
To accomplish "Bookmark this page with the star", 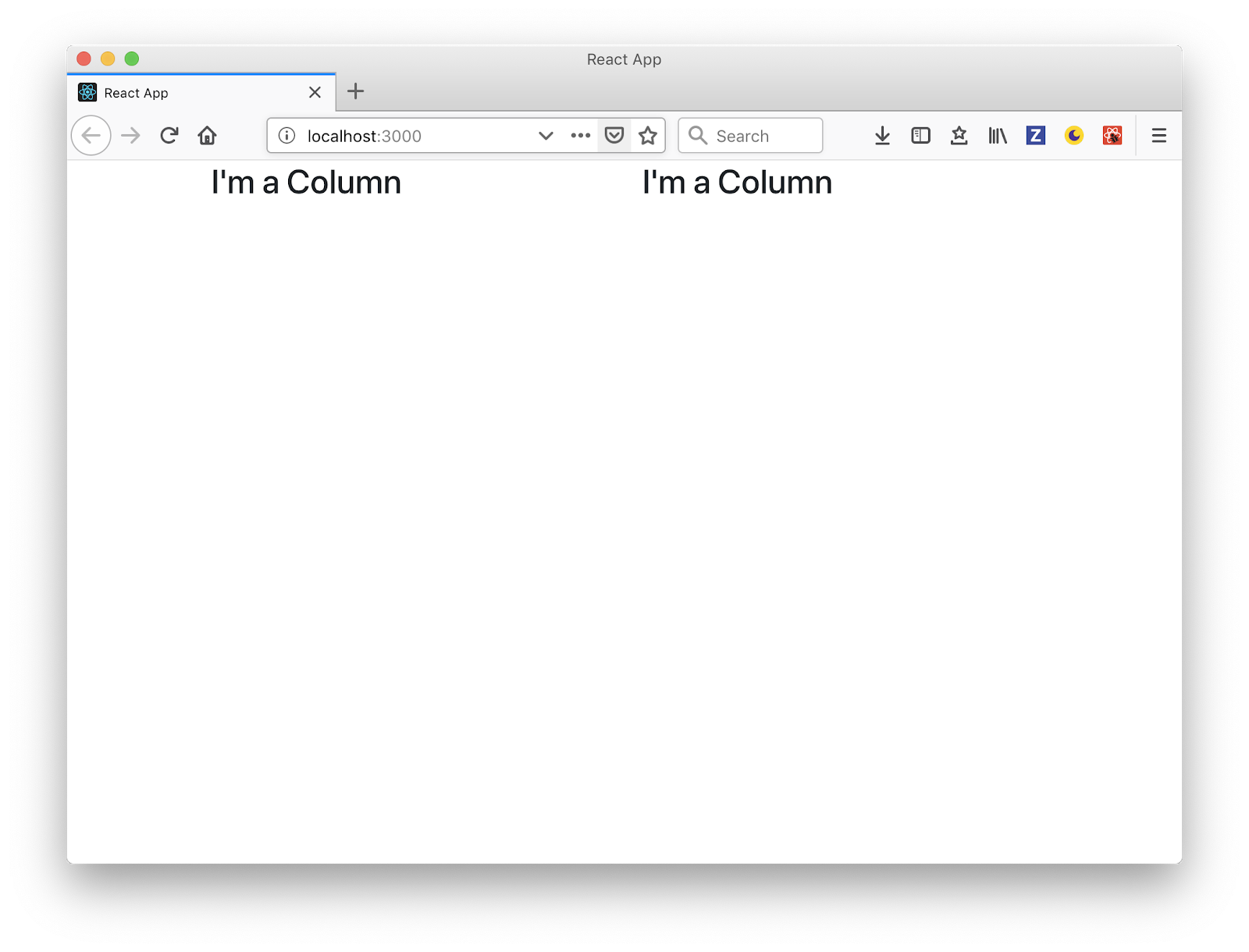I will pyautogui.click(x=647, y=136).
